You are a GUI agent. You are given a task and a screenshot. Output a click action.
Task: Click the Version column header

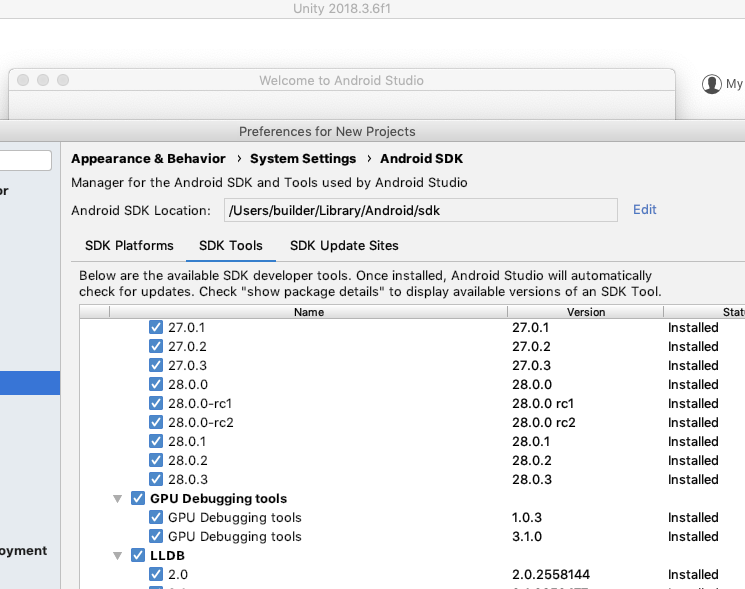[x=585, y=312]
